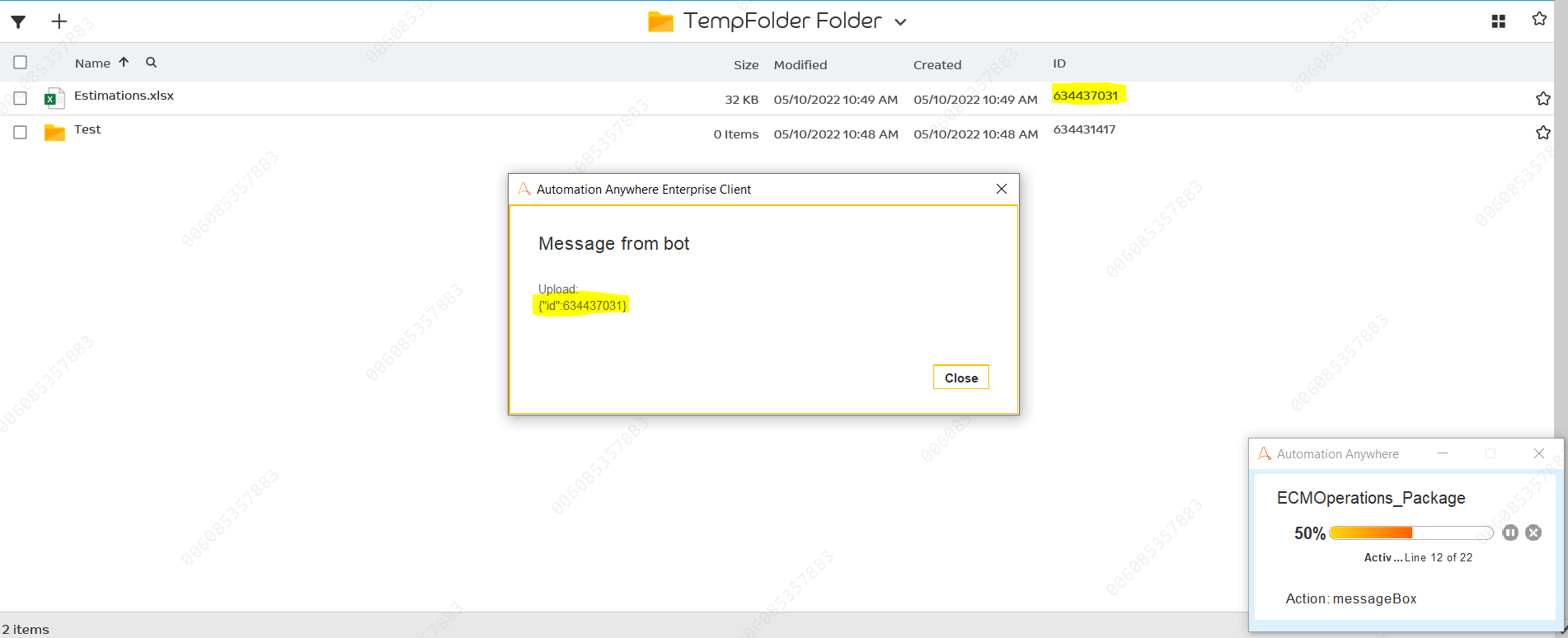
Task: Click the Test folder icon
Action: tap(54, 132)
